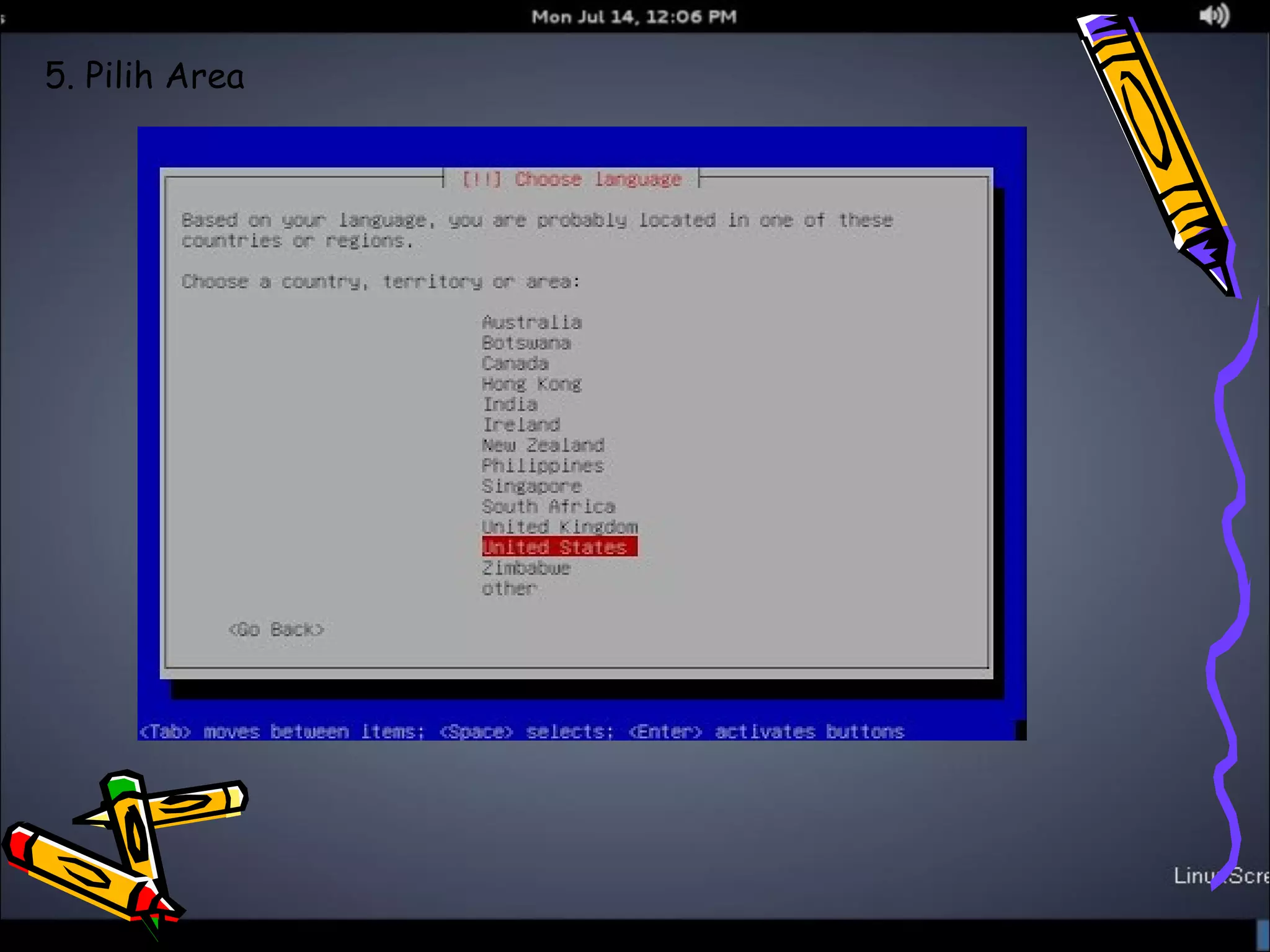1270x952 pixels.
Task: Choose United Kingdom option
Action: [x=559, y=527]
